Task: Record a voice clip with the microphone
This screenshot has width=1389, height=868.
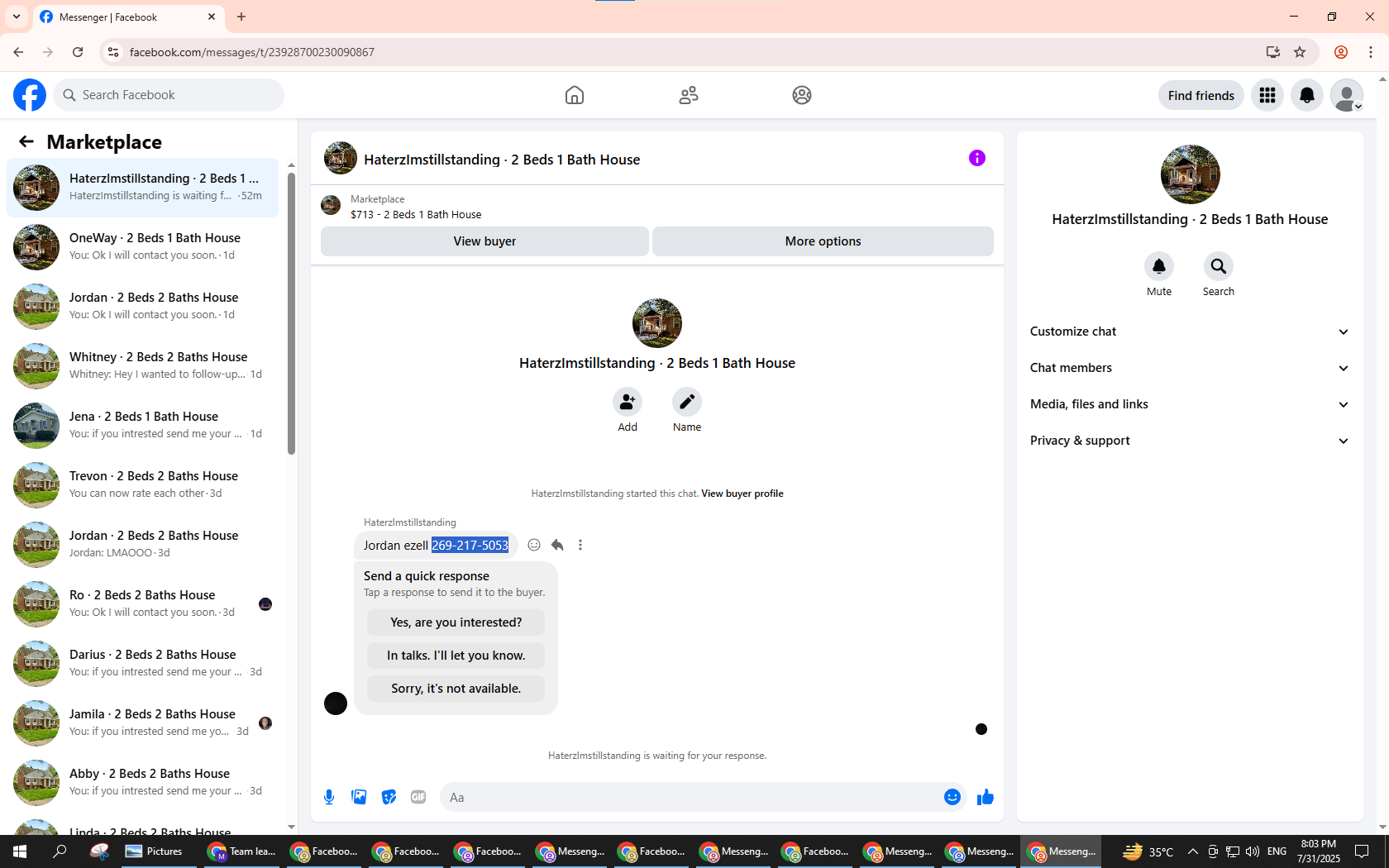Action: click(x=329, y=797)
